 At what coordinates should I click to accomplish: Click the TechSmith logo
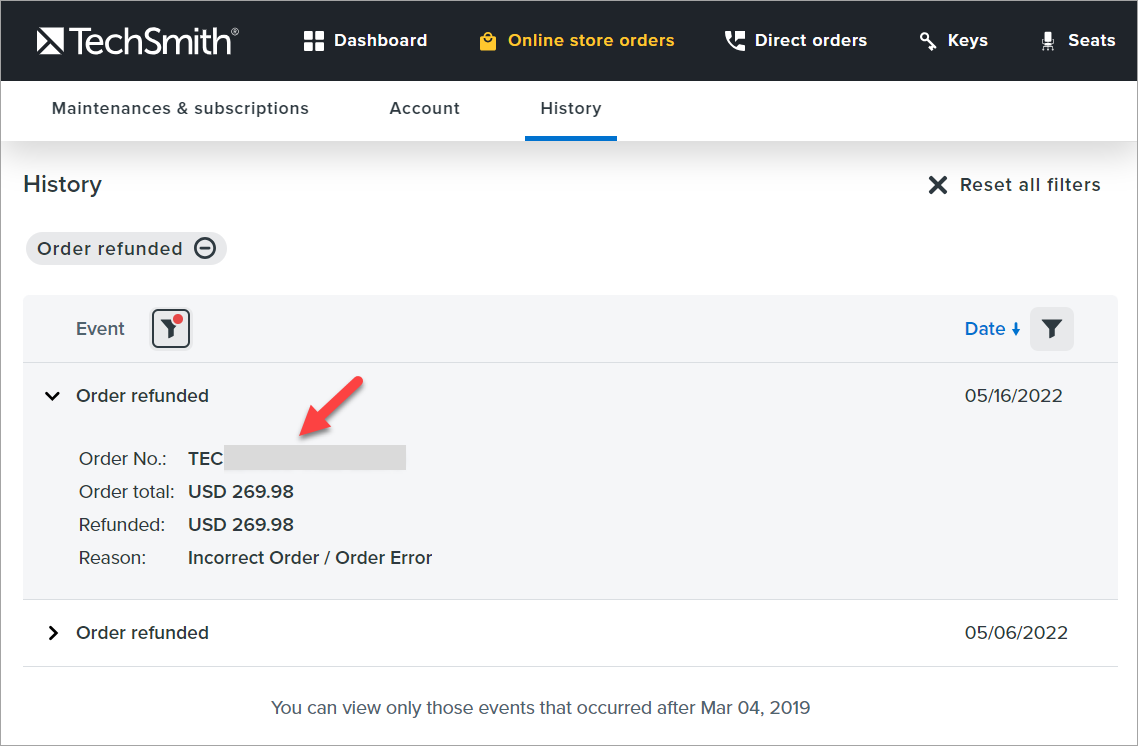137,41
